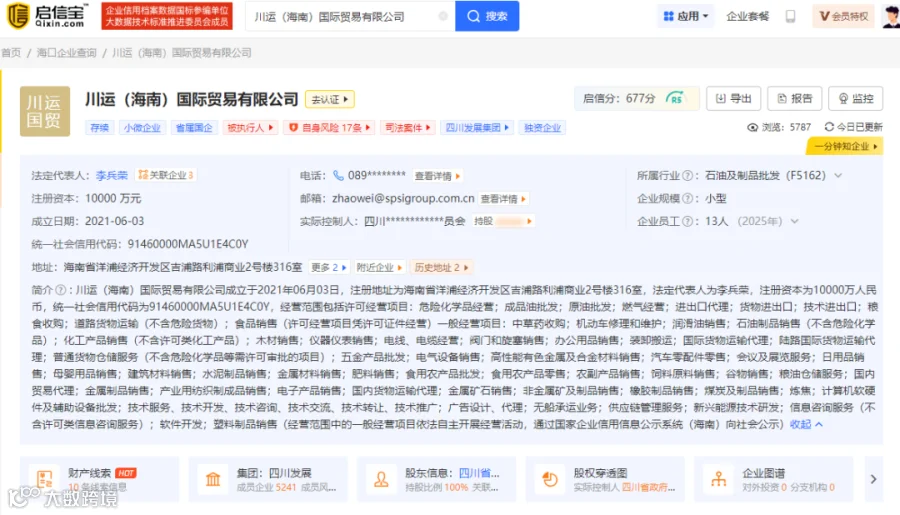Click the 报告 report button

[794, 99]
